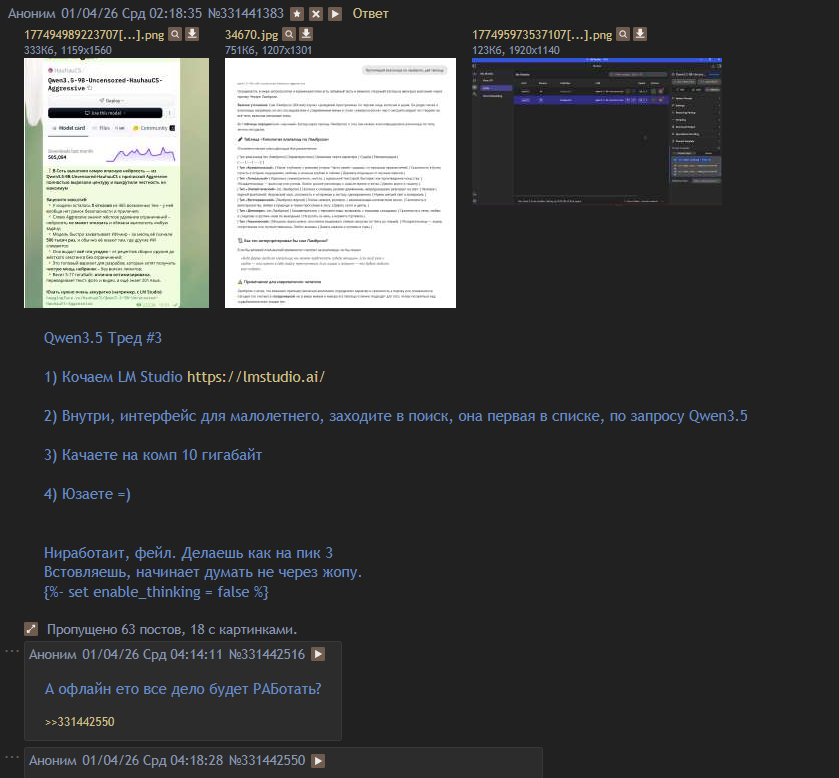This screenshot has width=839, height=778.
Task: Click post number №331441383
Action: pos(246,14)
